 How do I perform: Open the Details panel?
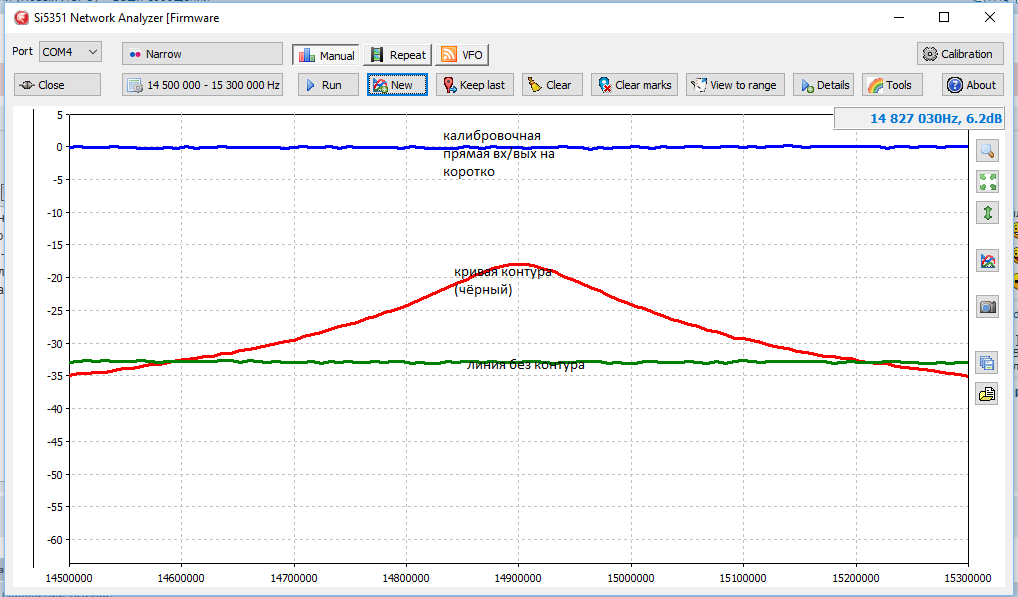click(x=824, y=85)
